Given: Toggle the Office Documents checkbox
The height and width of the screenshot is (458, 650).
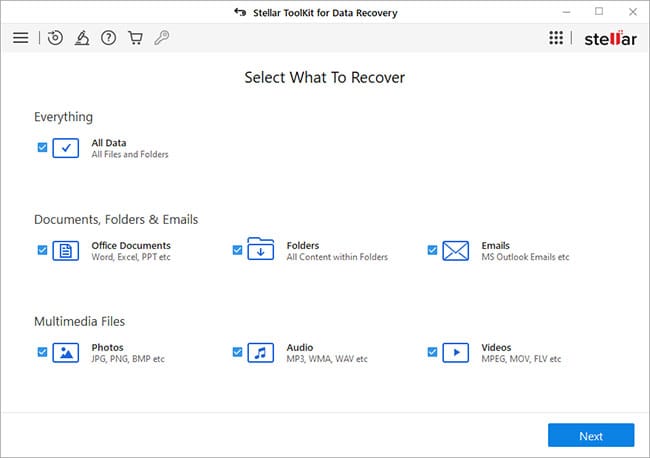Looking at the screenshot, I should tap(42, 250).
